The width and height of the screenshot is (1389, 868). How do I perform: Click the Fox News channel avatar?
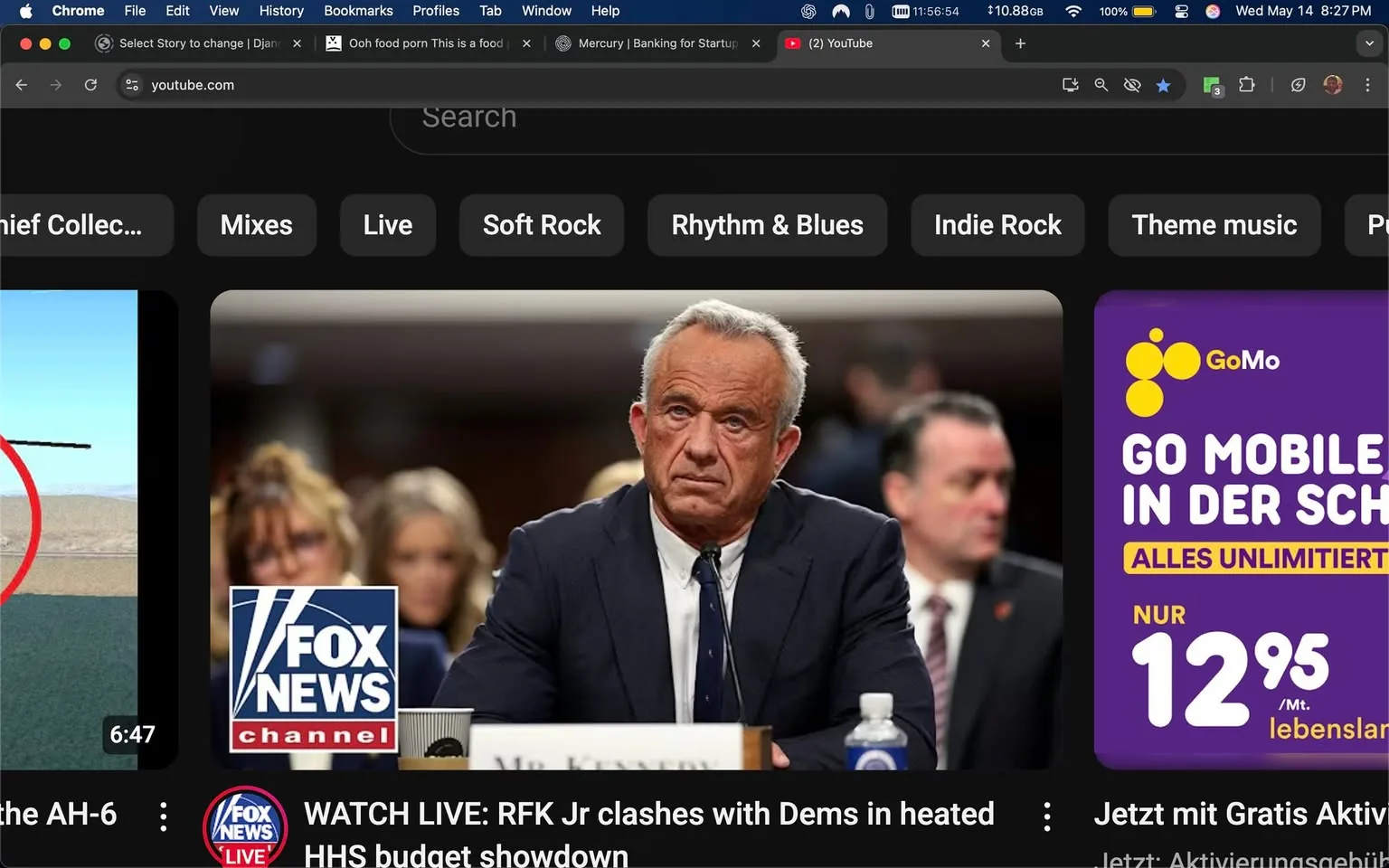point(245,827)
